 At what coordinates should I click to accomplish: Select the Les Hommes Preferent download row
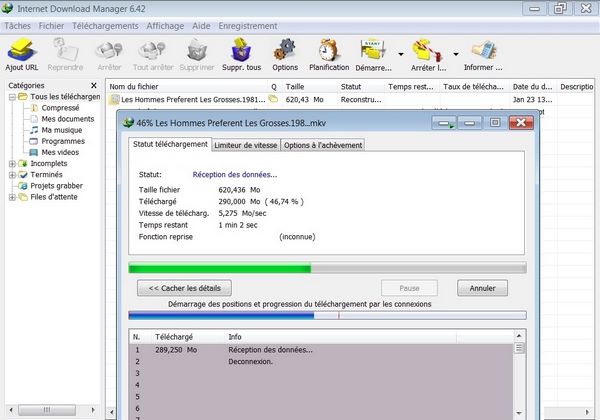coord(351,99)
